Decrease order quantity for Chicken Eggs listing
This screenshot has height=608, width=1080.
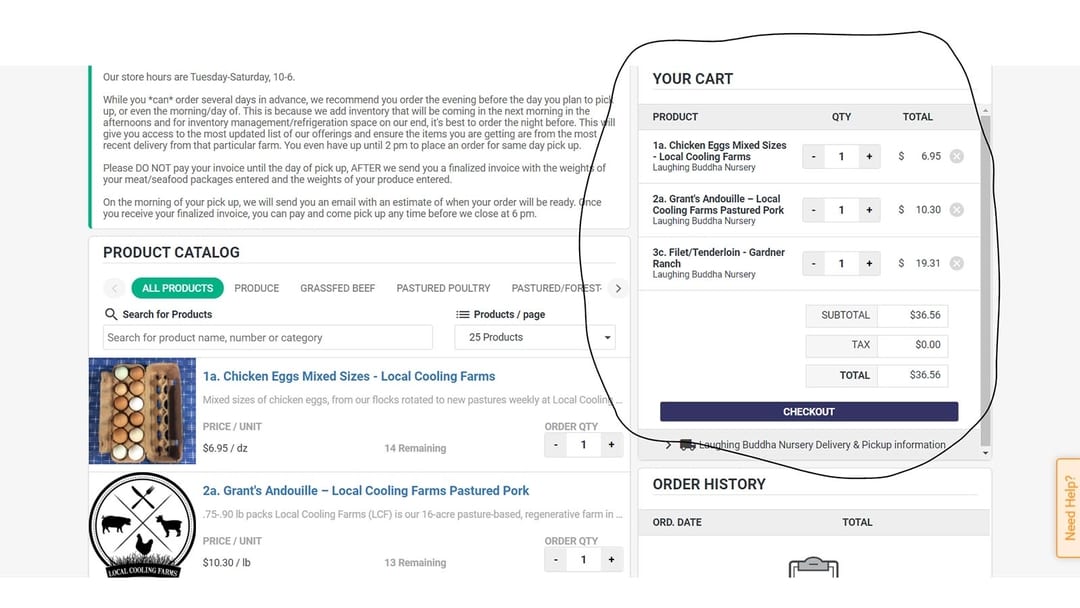coord(556,445)
